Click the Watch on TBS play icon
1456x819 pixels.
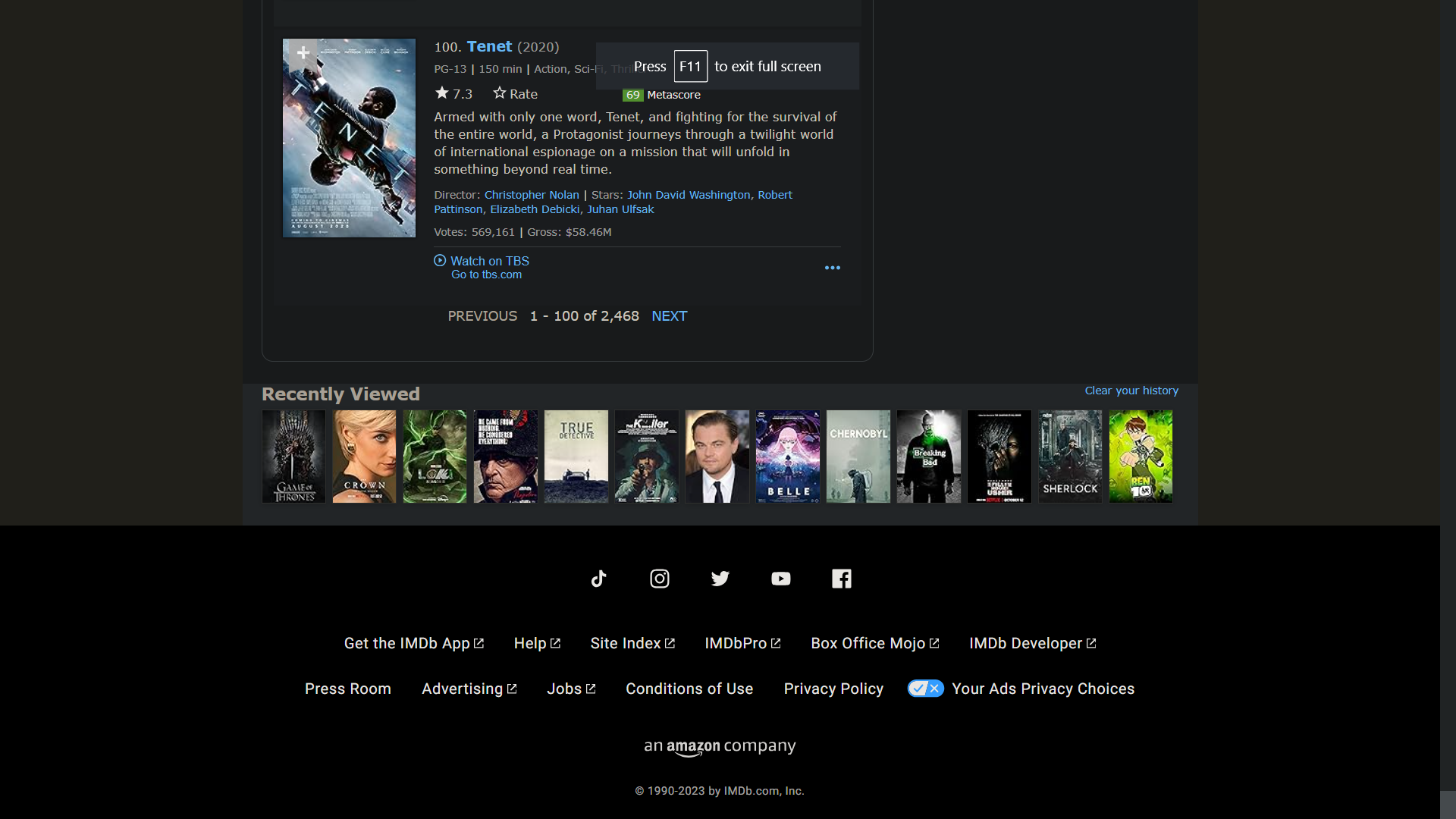(x=440, y=261)
